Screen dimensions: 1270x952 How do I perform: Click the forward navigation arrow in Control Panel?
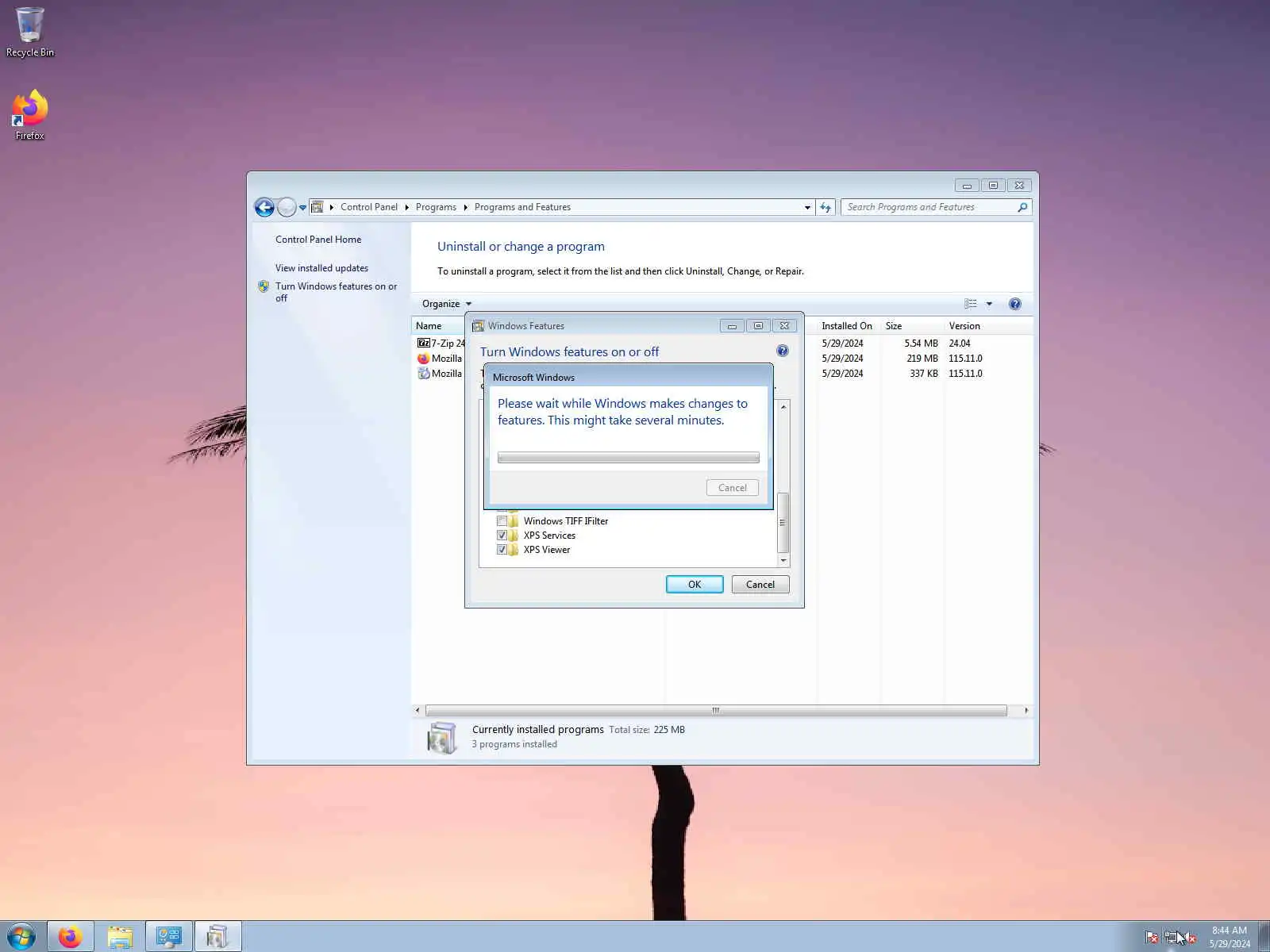(287, 207)
